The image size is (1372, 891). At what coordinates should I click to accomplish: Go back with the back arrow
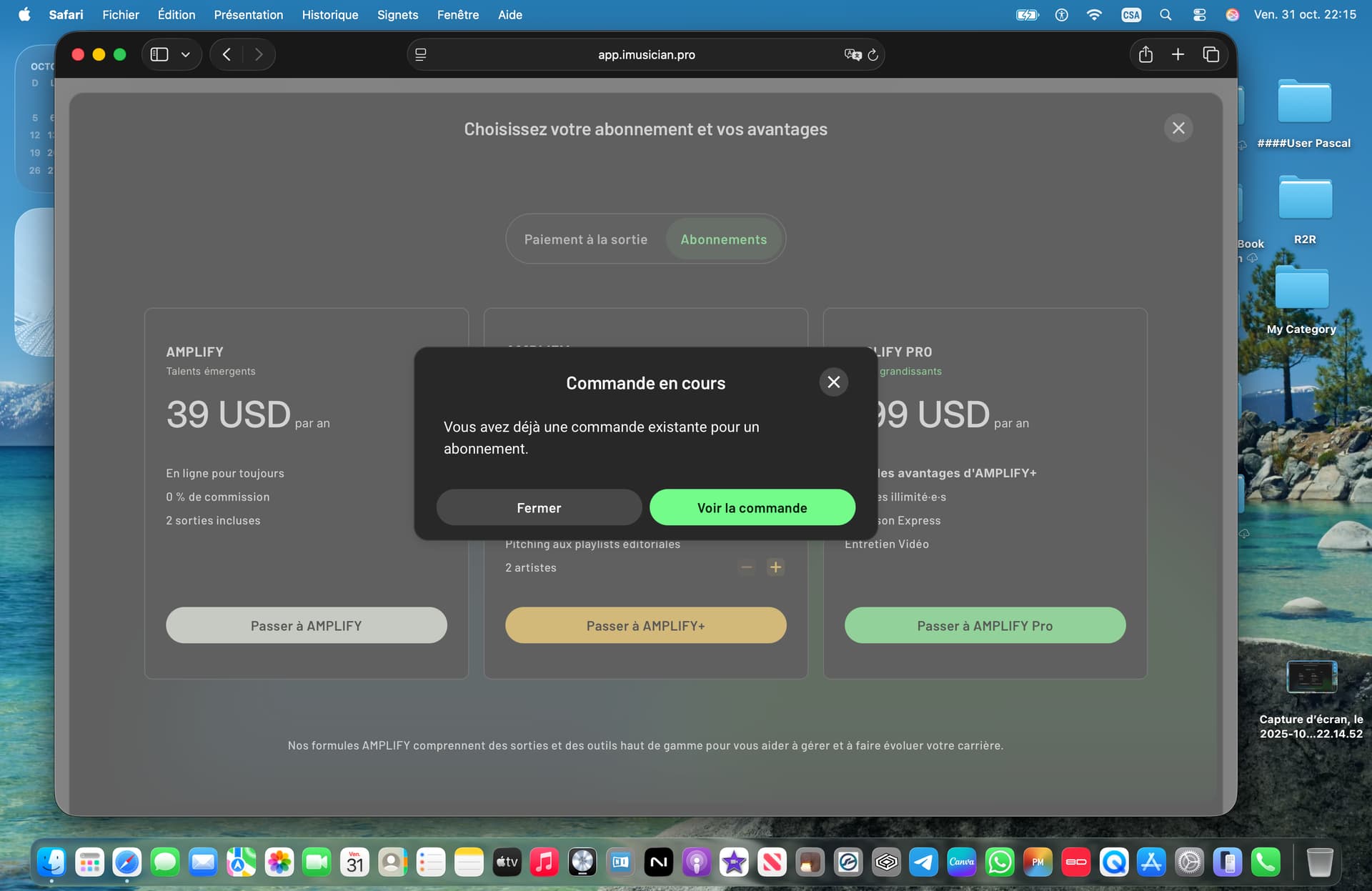coord(227,54)
